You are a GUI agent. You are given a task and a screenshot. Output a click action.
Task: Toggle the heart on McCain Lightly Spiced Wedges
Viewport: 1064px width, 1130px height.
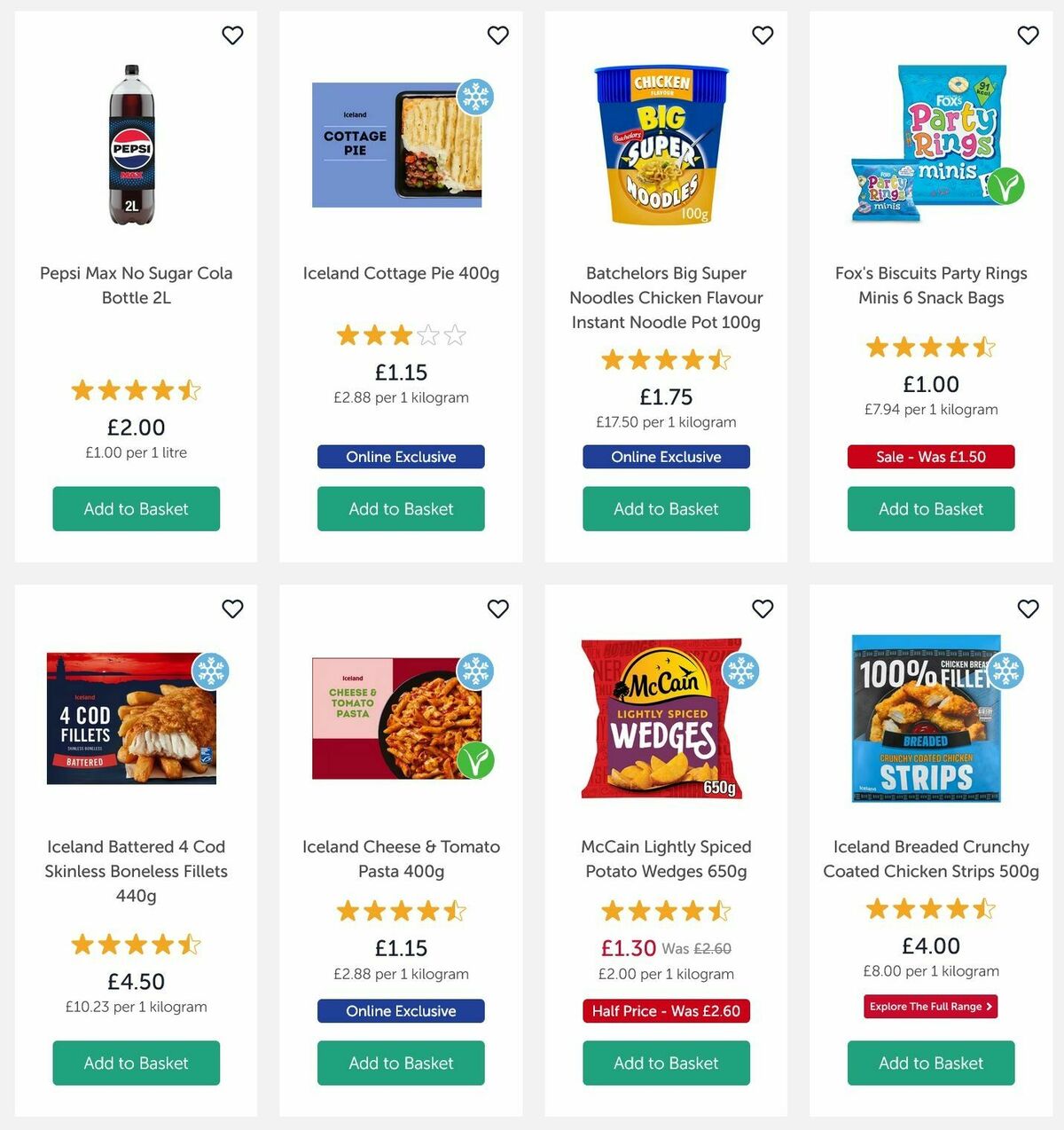tap(763, 609)
